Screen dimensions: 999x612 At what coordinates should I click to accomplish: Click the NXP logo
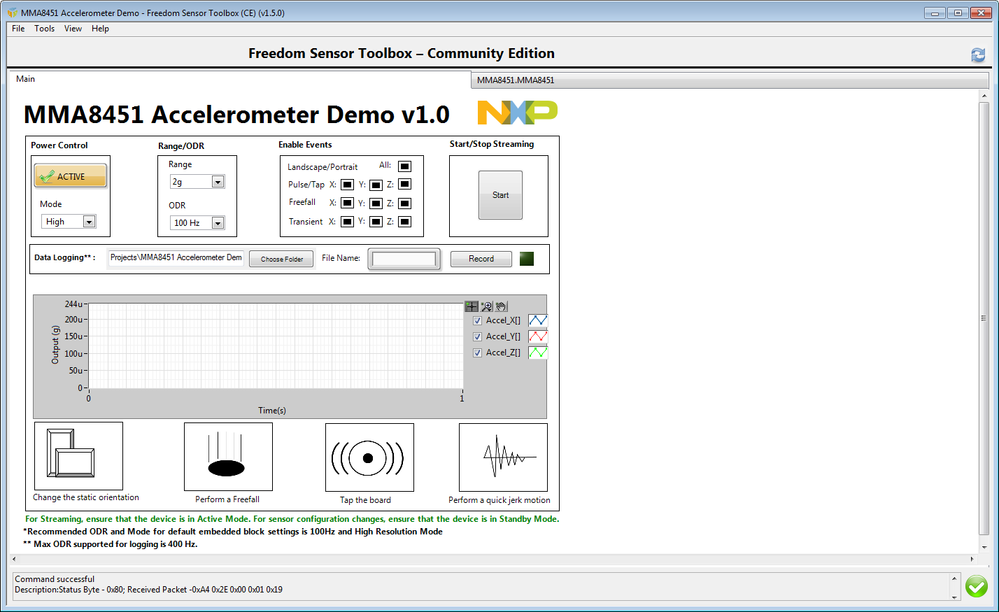(x=517, y=113)
